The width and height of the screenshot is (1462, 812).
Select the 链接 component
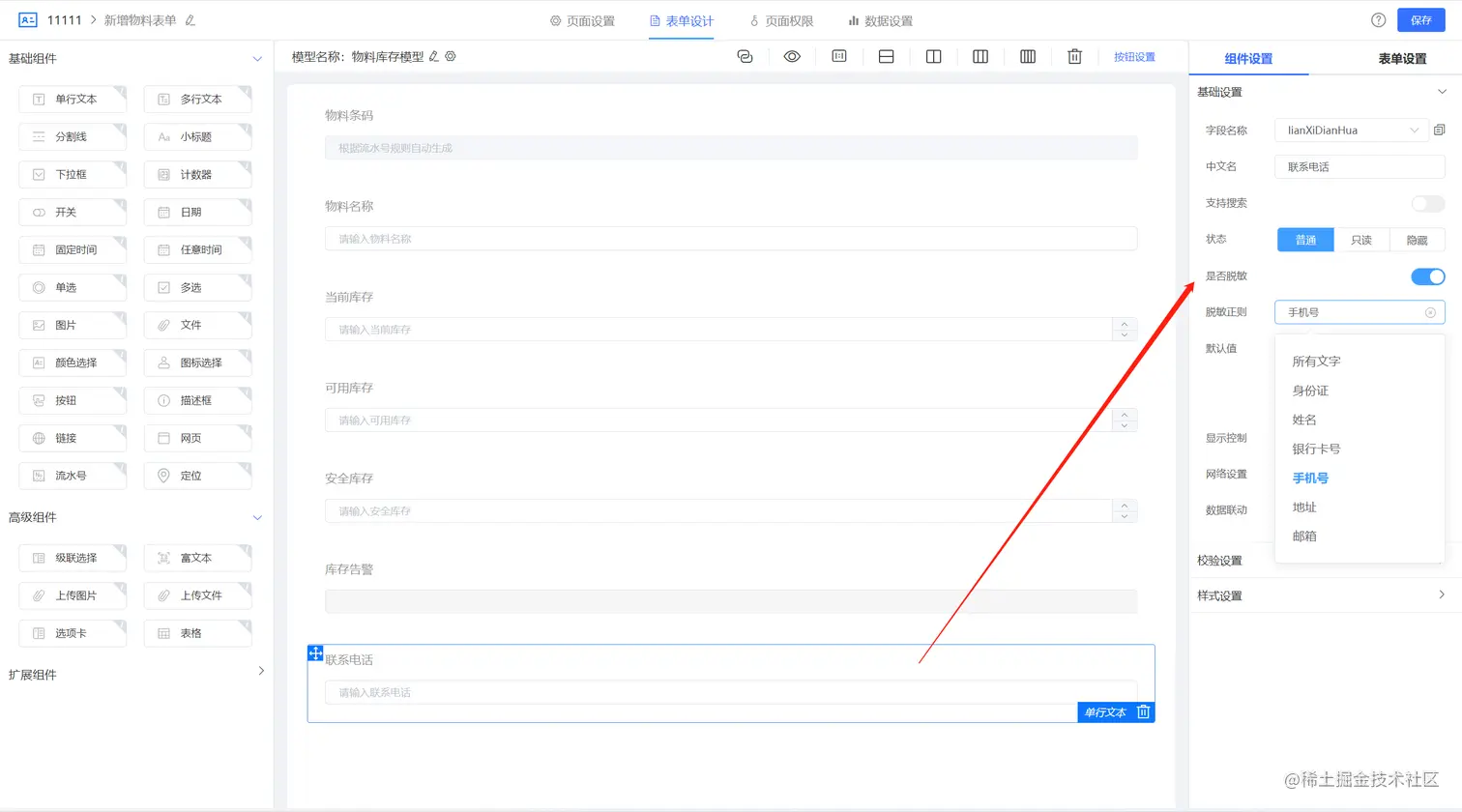coord(73,439)
